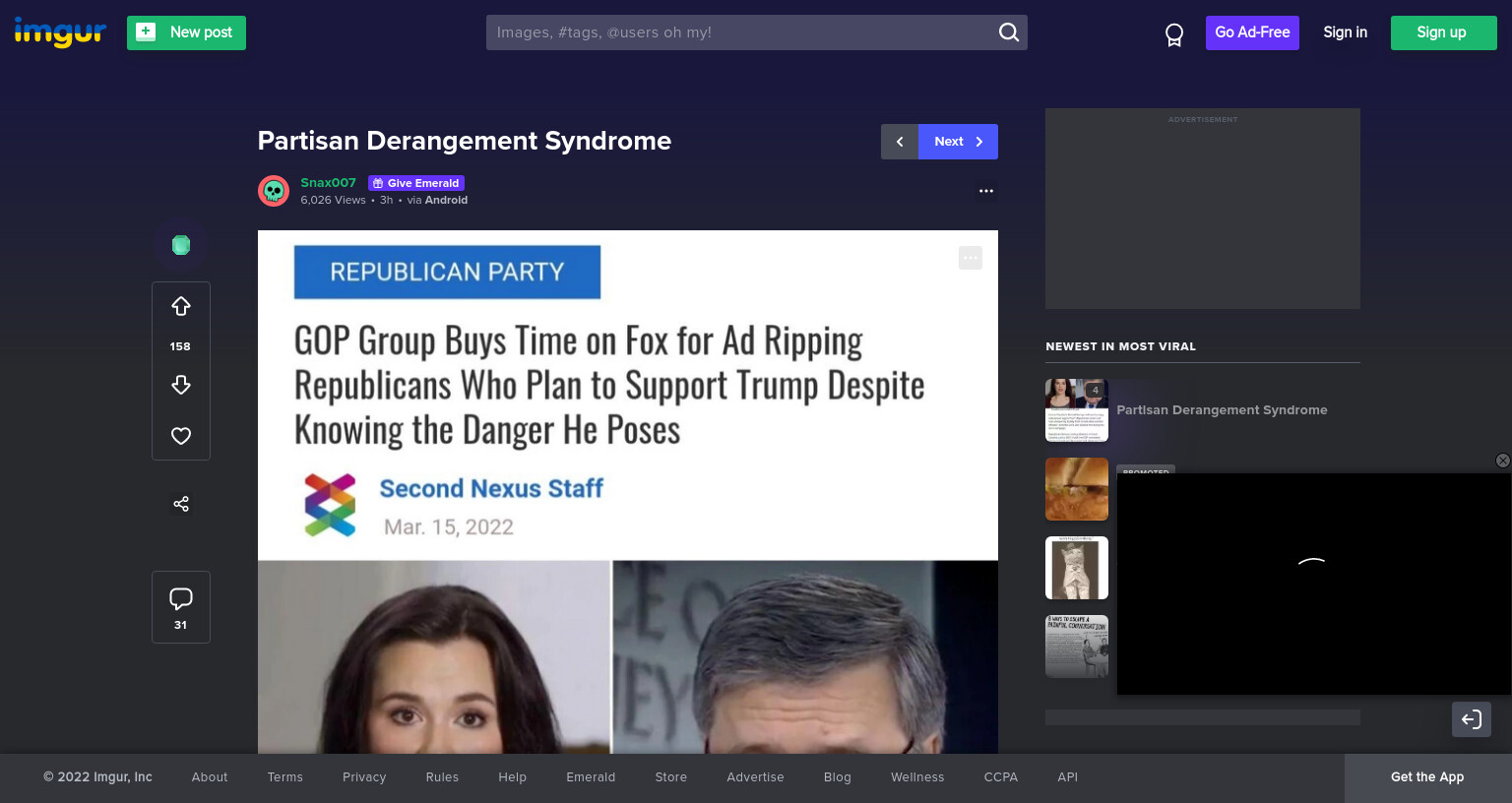1512x803 pixels.
Task: Go to Next post
Action: [958, 142]
